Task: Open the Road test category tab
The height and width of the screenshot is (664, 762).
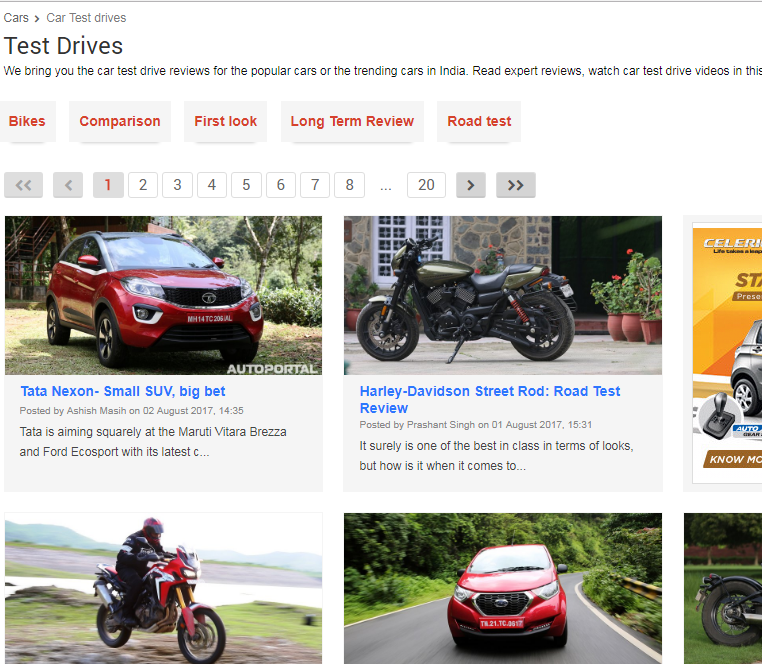Action: [479, 121]
